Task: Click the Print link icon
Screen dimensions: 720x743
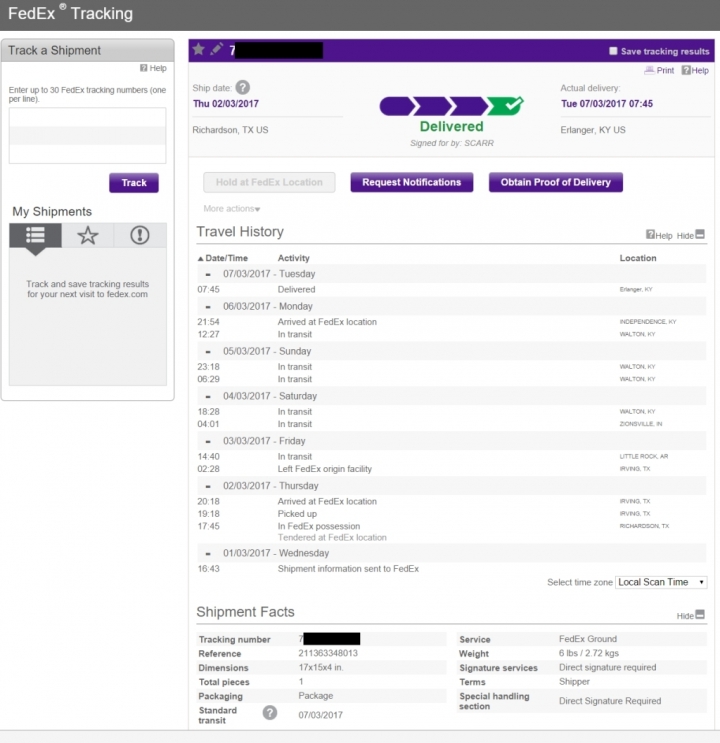Action: 659,71
